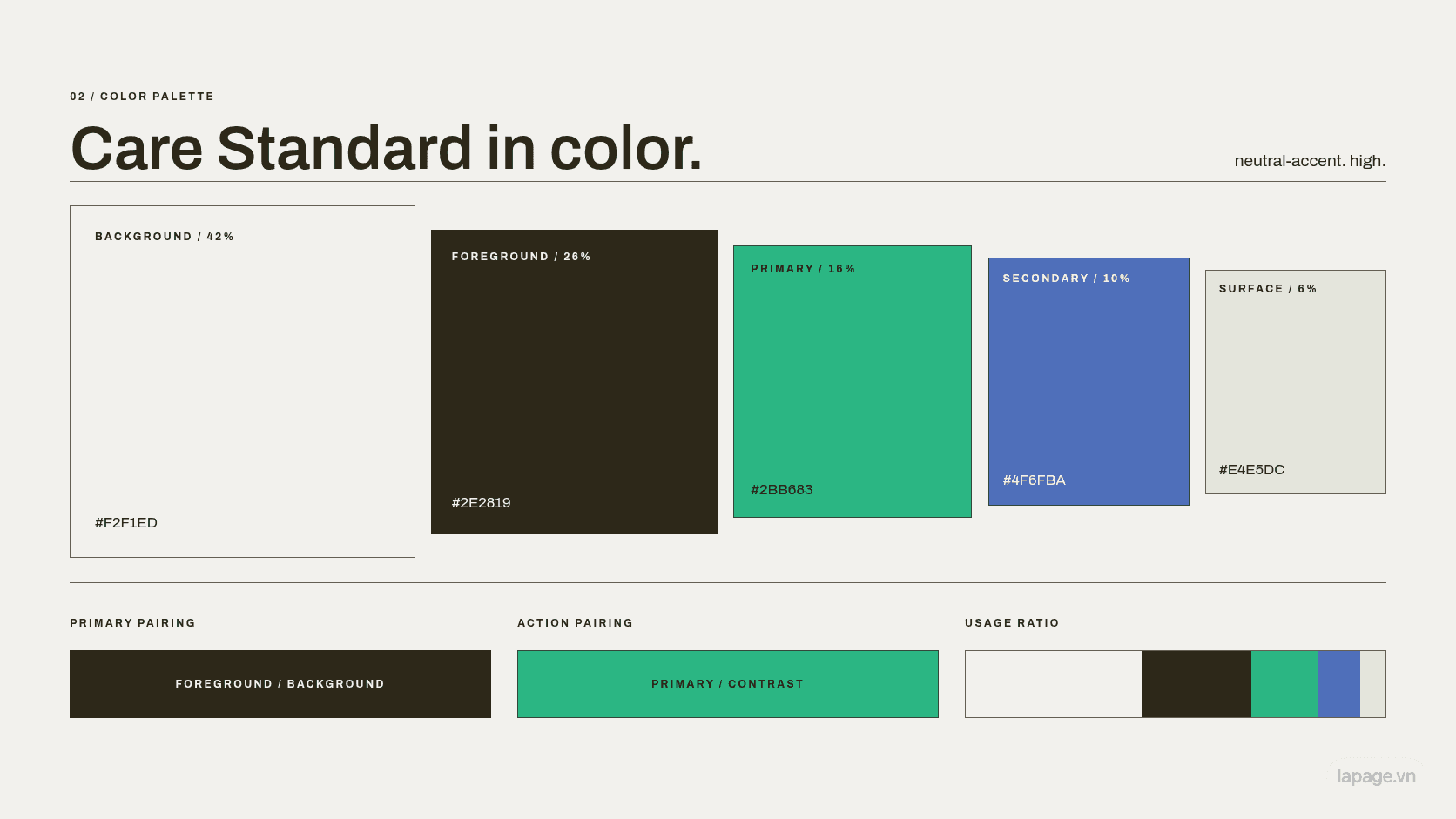
Task: Click the 'Care Standard in color.' heading
Action: pos(386,148)
